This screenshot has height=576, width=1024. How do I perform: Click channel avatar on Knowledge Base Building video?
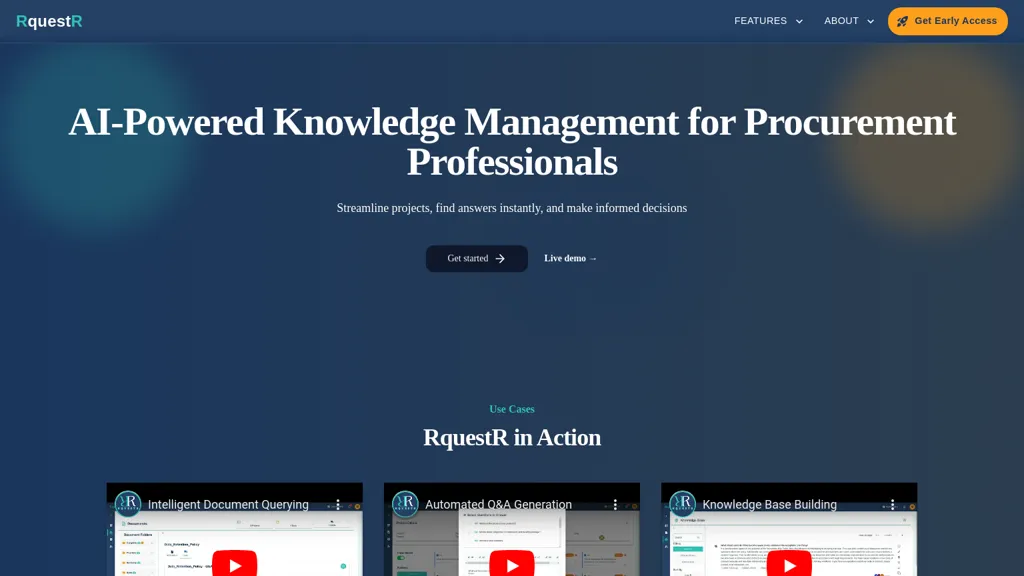tap(682, 504)
